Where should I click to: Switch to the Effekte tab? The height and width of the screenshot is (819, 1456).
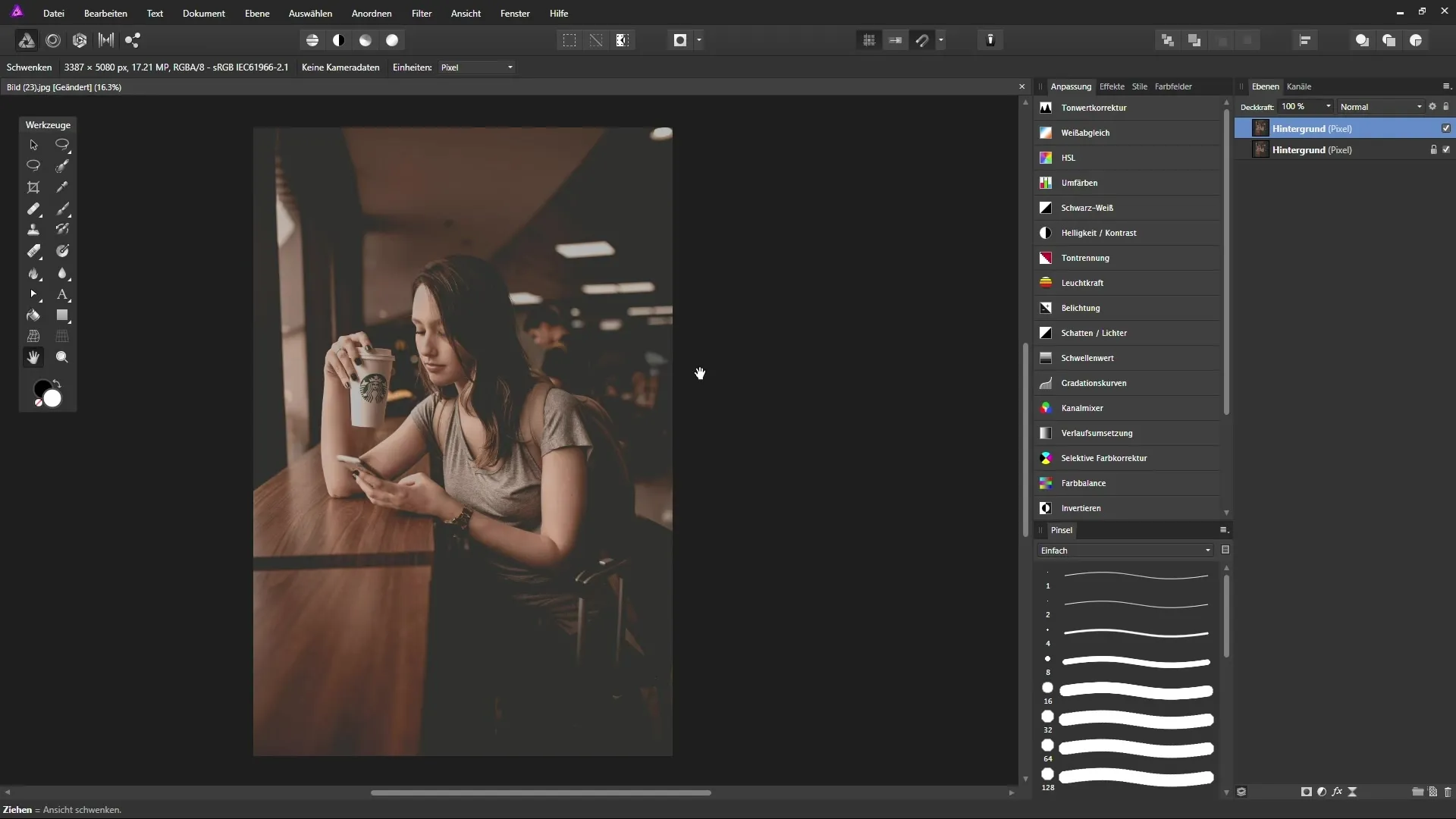click(x=1112, y=86)
